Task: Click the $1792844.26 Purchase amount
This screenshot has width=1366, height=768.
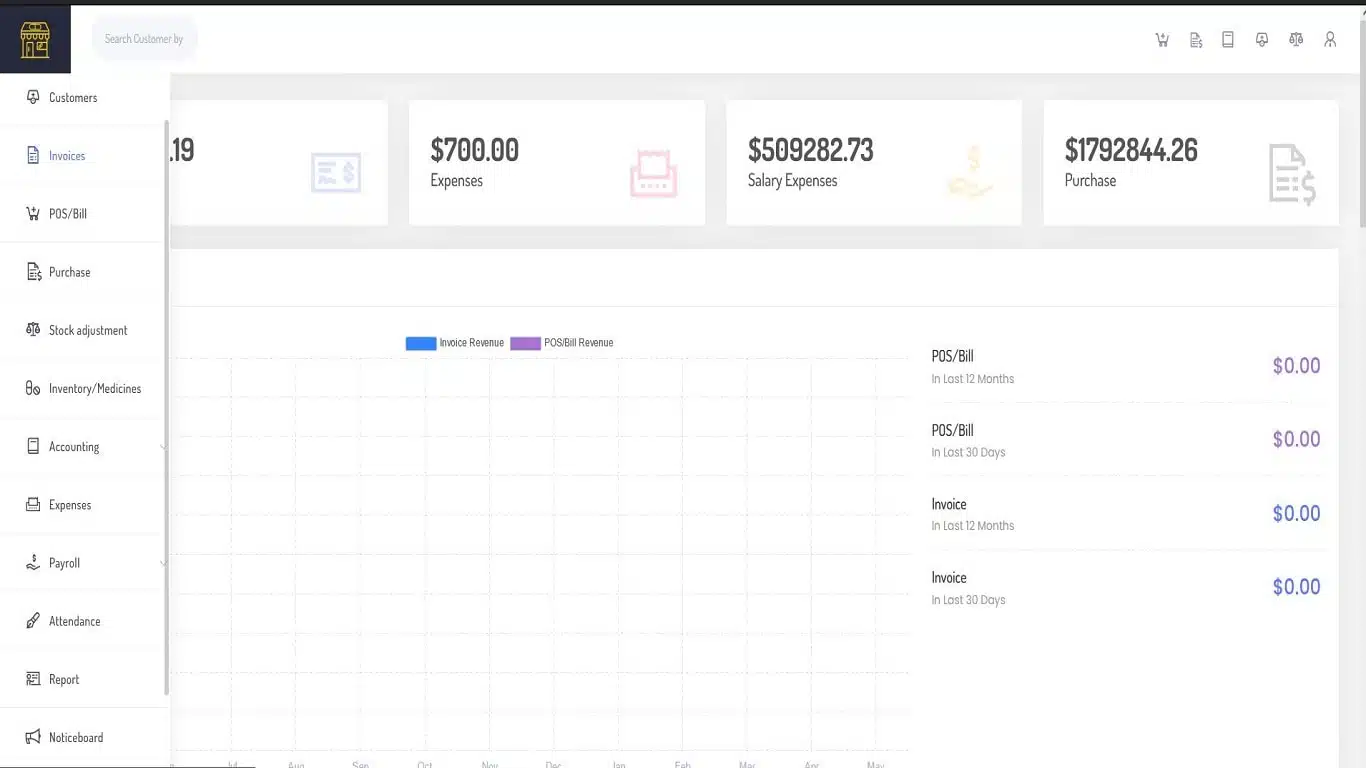Action: click(1131, 150)
